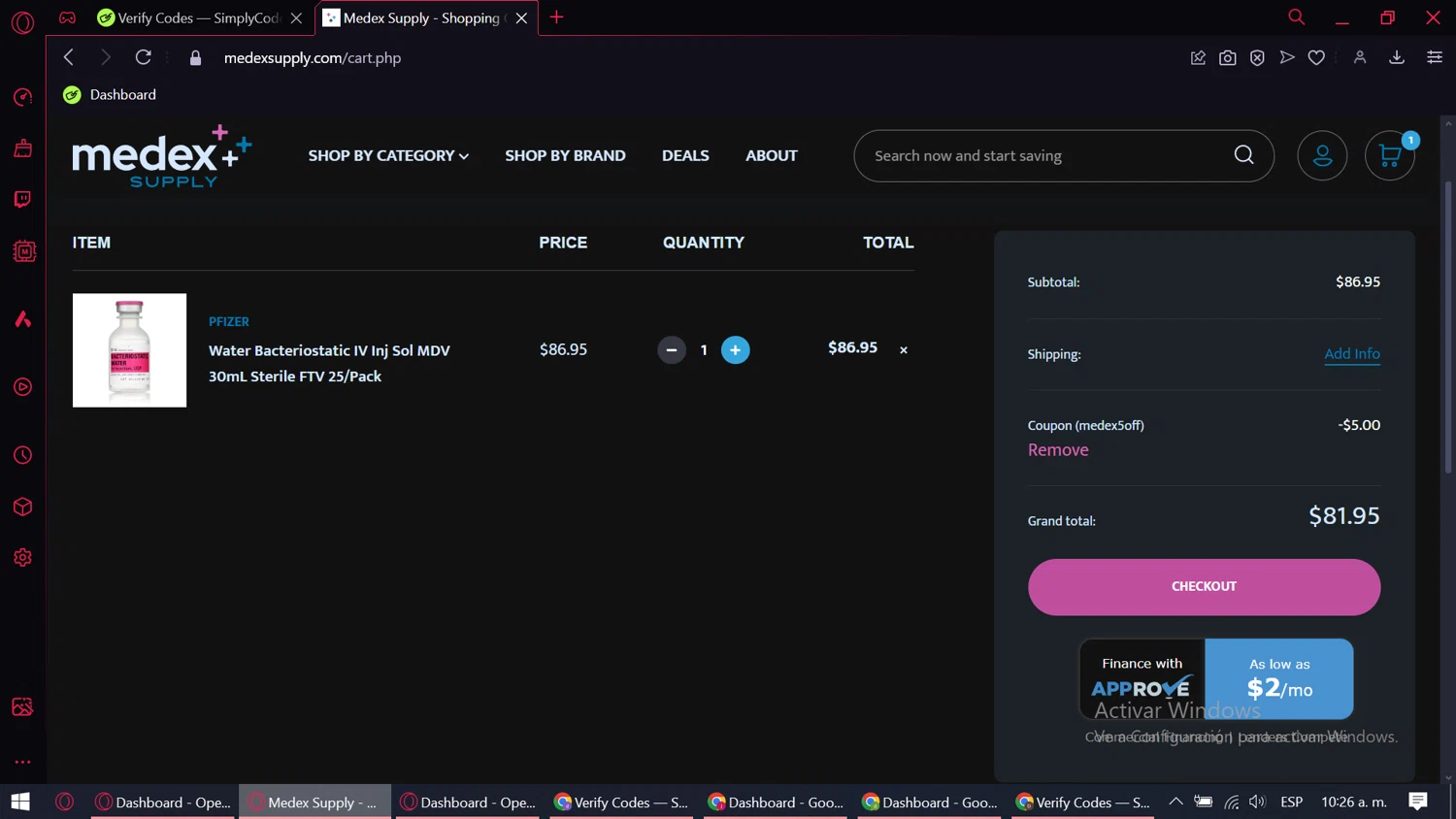Show hidden system tray icons
Image resolution: width=1456 pixels, height=819 pixels.
pos(1175,802)
